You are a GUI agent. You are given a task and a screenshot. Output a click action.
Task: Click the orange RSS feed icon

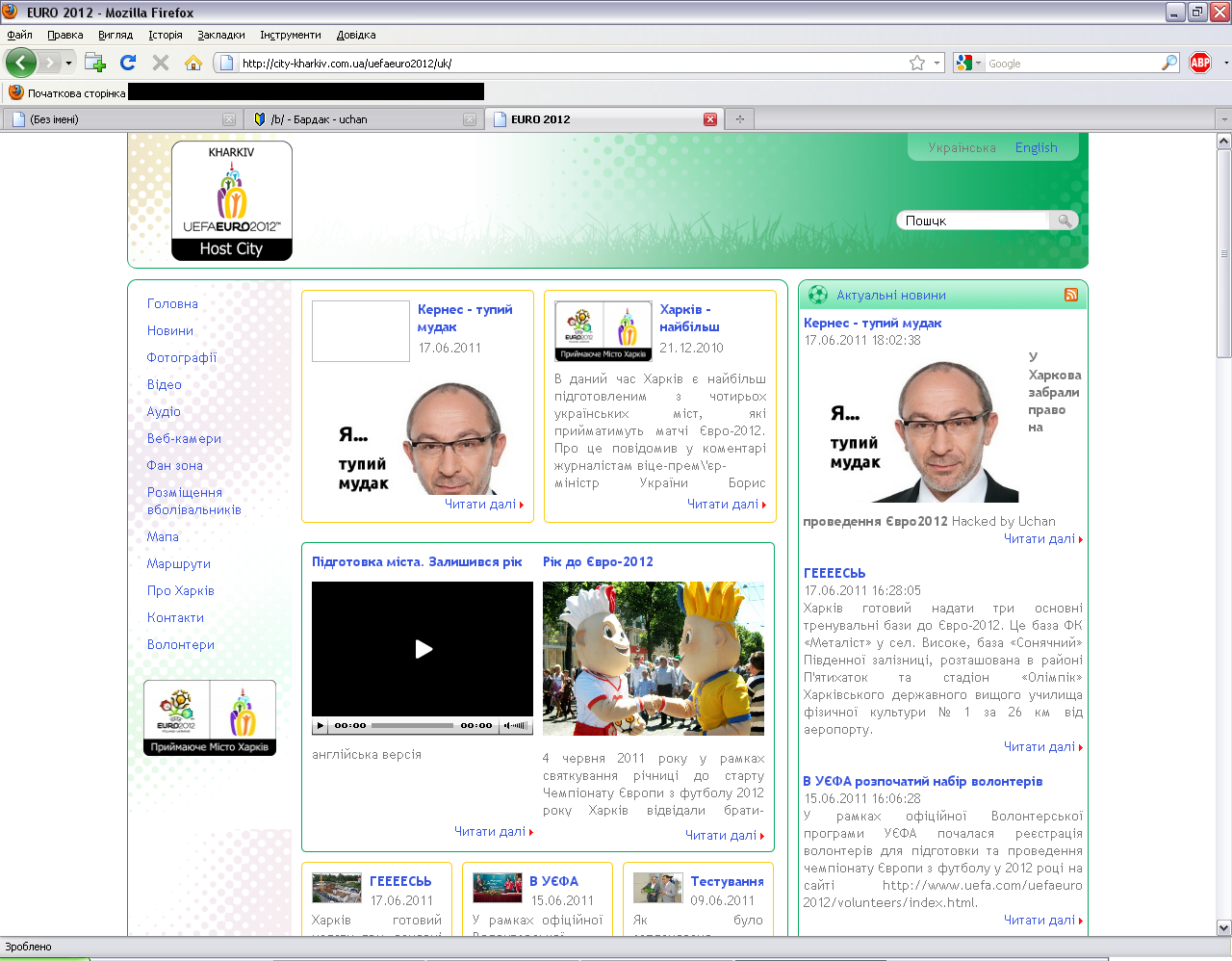point(1070,295)
